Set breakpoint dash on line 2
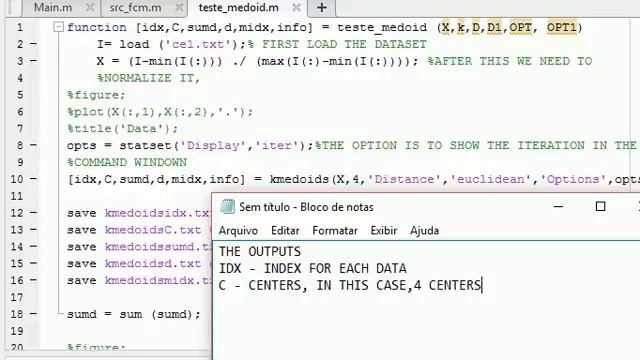Image resolution: width=640 pixels, height=360 pixels. pyautogui.click(x=33, y=44)
